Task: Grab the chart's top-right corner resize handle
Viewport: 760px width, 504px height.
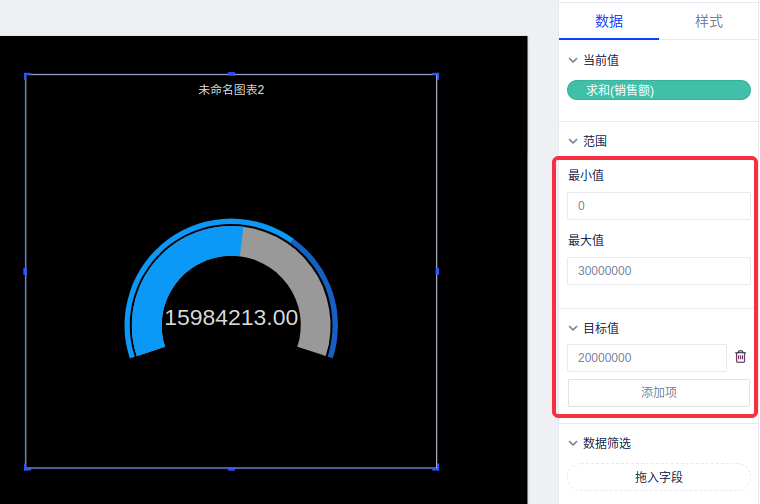Action: [x=436, y=75]
